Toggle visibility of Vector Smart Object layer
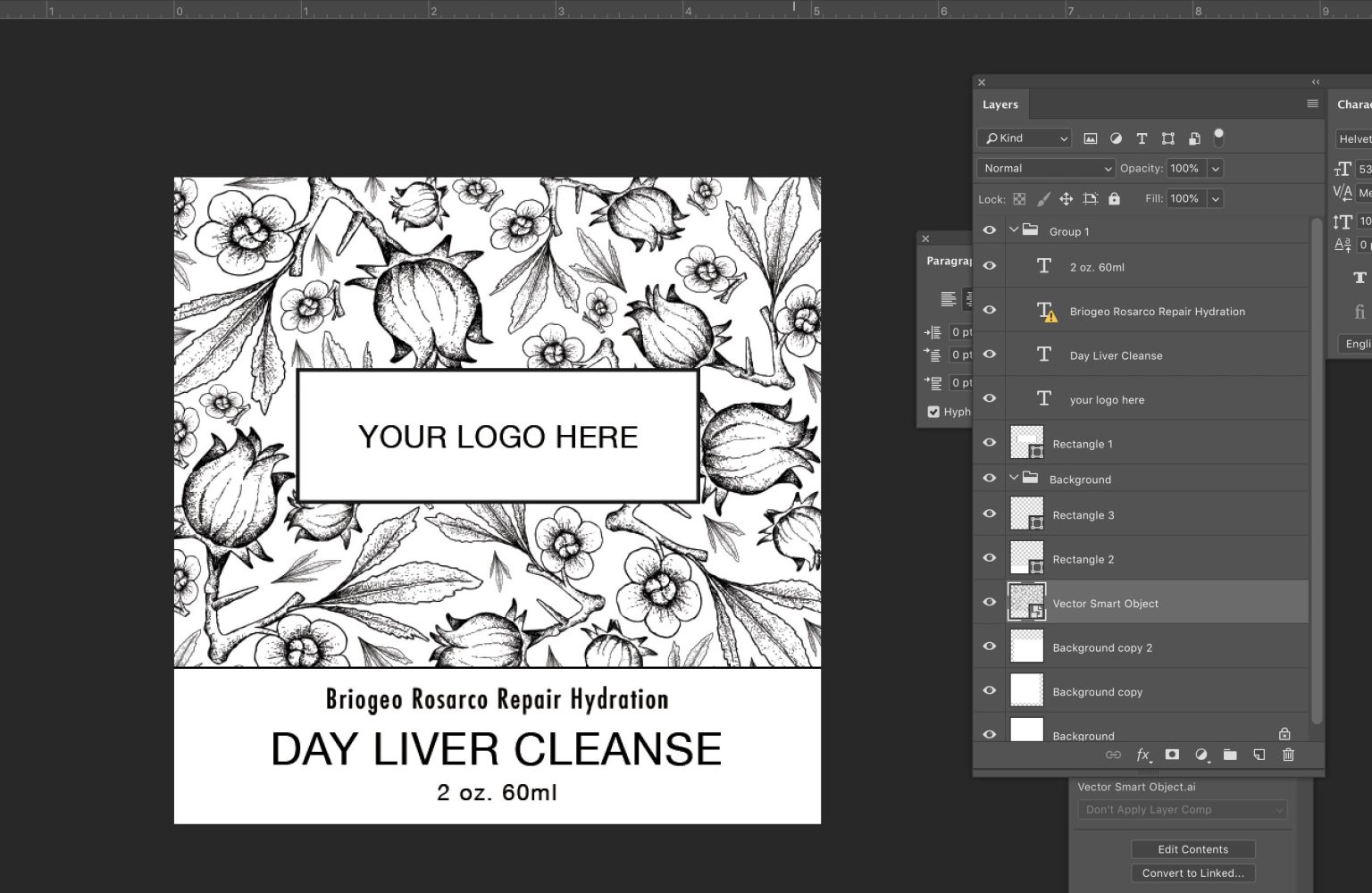This screenshot has width=1372, height=893. click(x=989, y=602)
